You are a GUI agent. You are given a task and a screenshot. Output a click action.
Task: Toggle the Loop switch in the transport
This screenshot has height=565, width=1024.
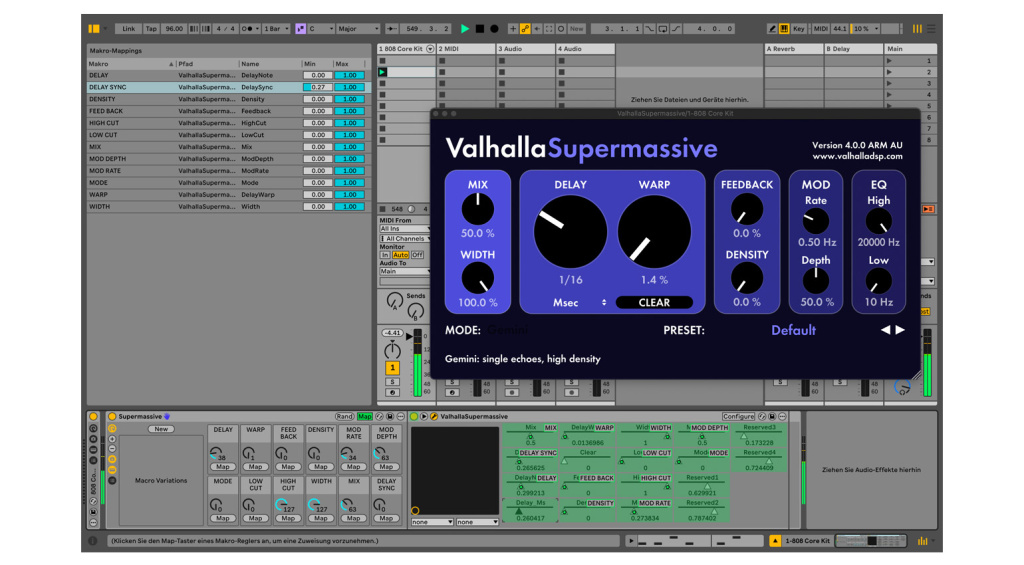tap(662, 29)
